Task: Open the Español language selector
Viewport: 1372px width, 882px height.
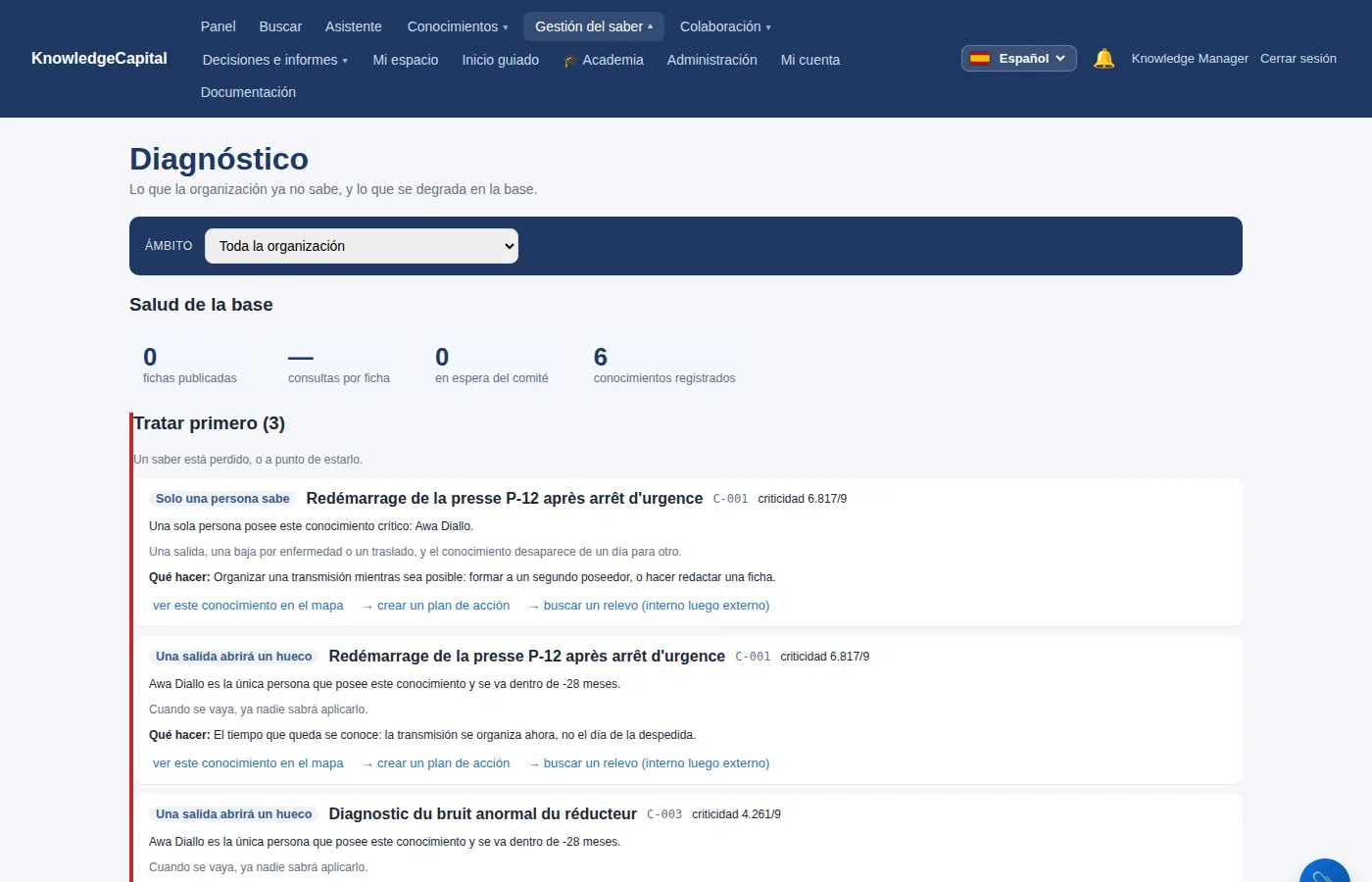Action: [x=1018, y=59]
